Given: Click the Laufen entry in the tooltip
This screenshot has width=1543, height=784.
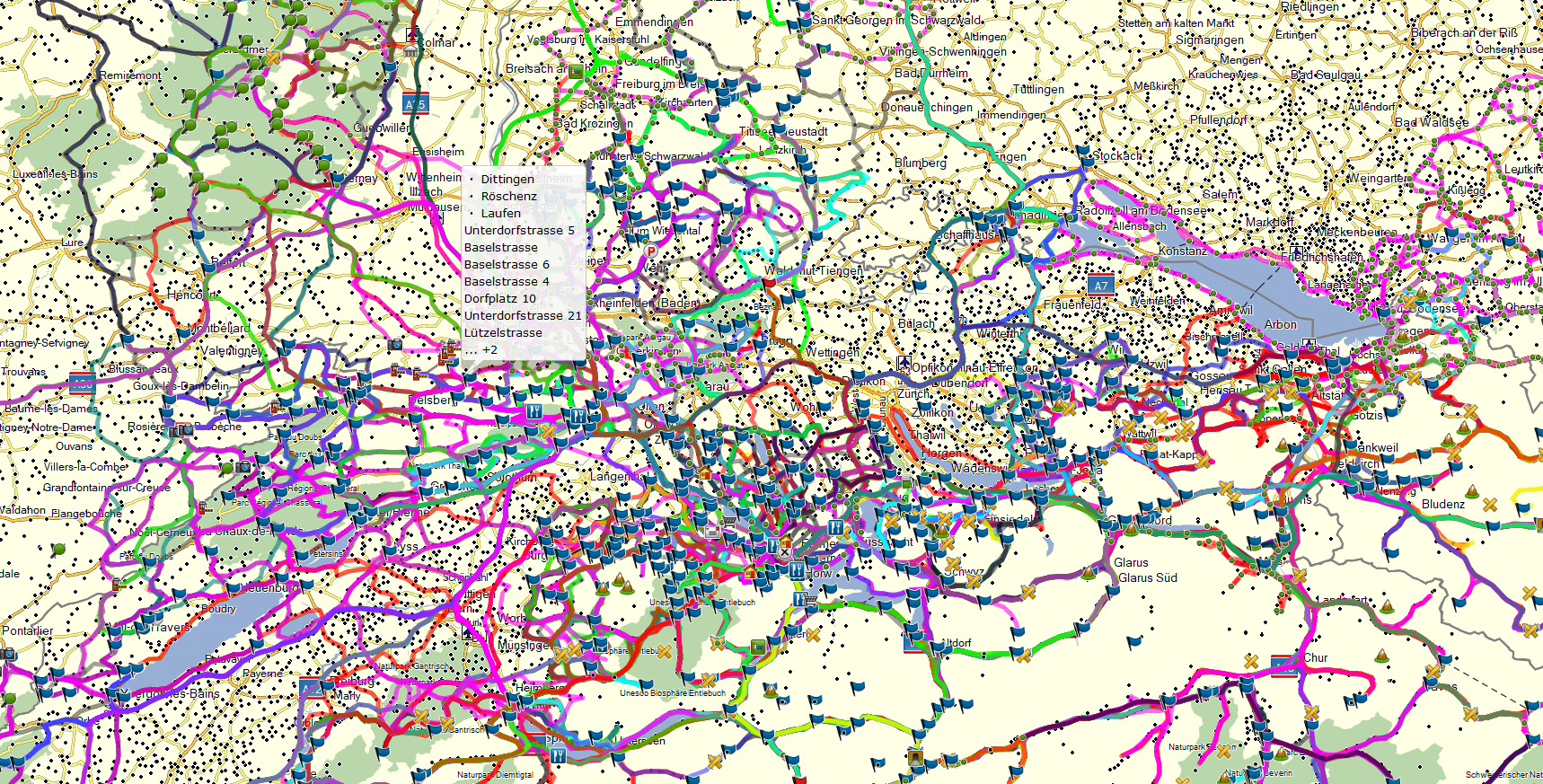Looking at the screenshot, I should [500, 213].
